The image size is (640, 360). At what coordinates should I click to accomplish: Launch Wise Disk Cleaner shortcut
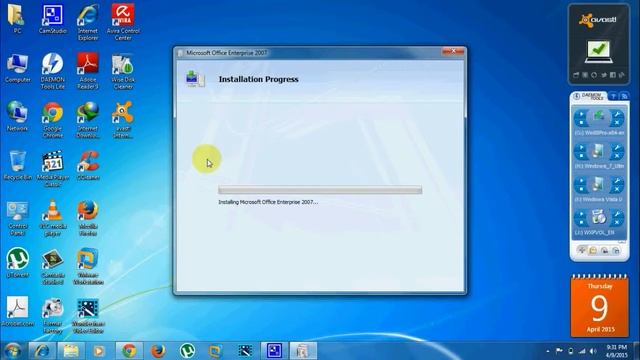pyautogui.click(x=123, y=71)
